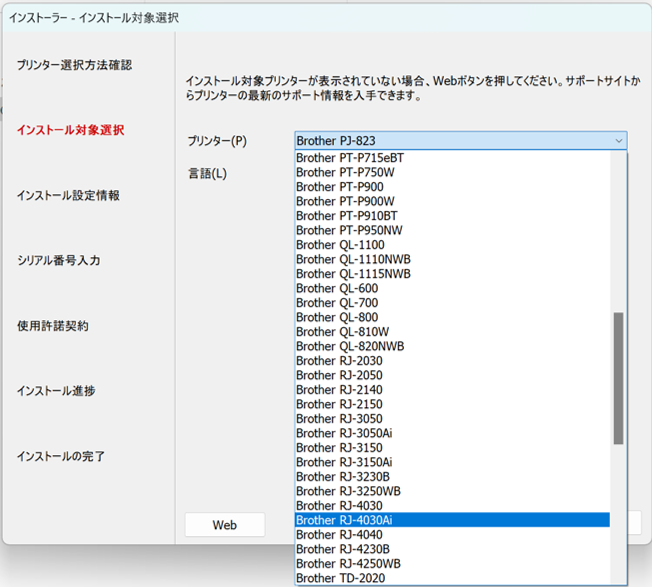This screenshot has height=587, width=652.
Task: Select Brother QL-1115NWB printer
Action: (x=452, y=274)
